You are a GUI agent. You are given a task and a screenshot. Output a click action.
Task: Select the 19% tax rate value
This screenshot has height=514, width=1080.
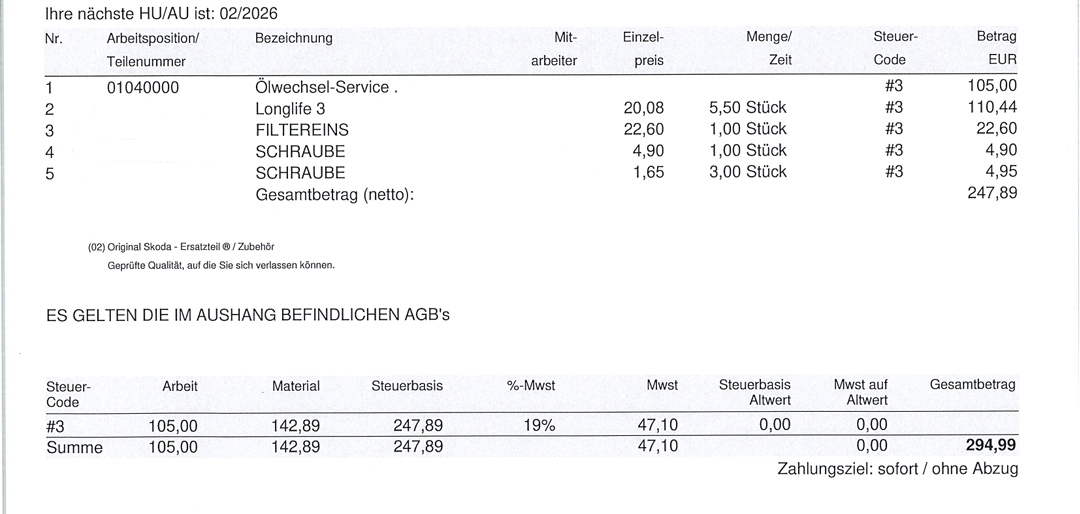tap(539, 425)
